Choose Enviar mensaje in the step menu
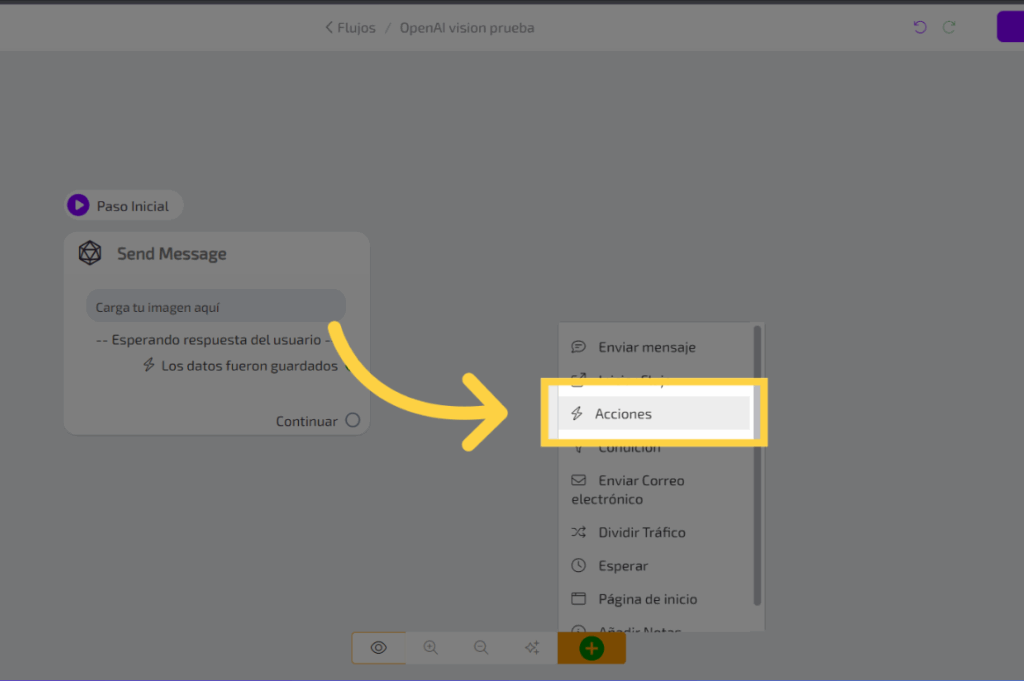 point(646,347)
